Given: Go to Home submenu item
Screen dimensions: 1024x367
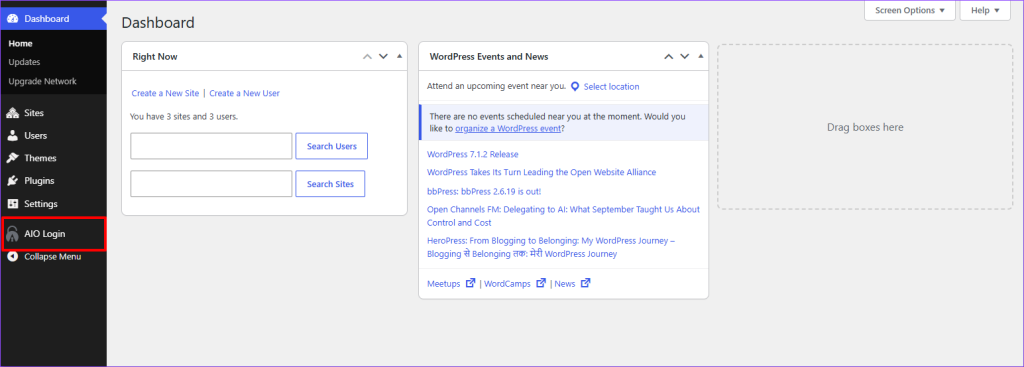Looking at the screenshot, I should 20,44.
